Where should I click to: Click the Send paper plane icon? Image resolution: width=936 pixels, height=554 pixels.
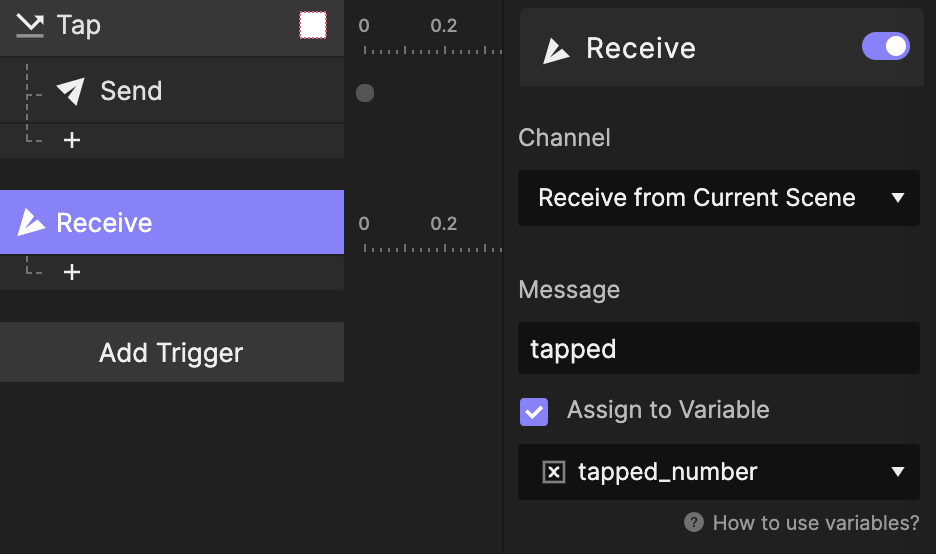tap(70, 91)
